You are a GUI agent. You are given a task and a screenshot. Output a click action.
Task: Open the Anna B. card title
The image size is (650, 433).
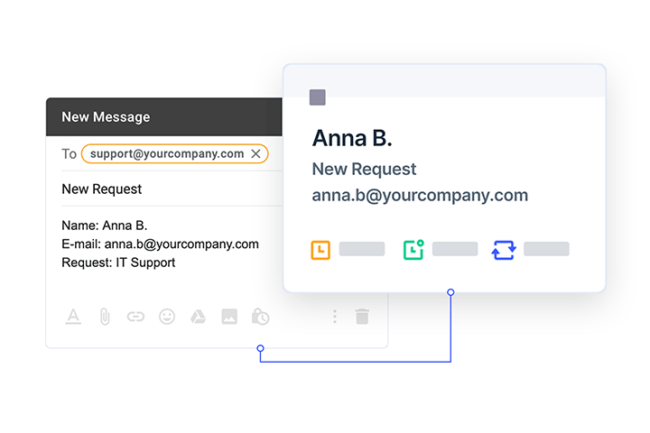(352, 138)
